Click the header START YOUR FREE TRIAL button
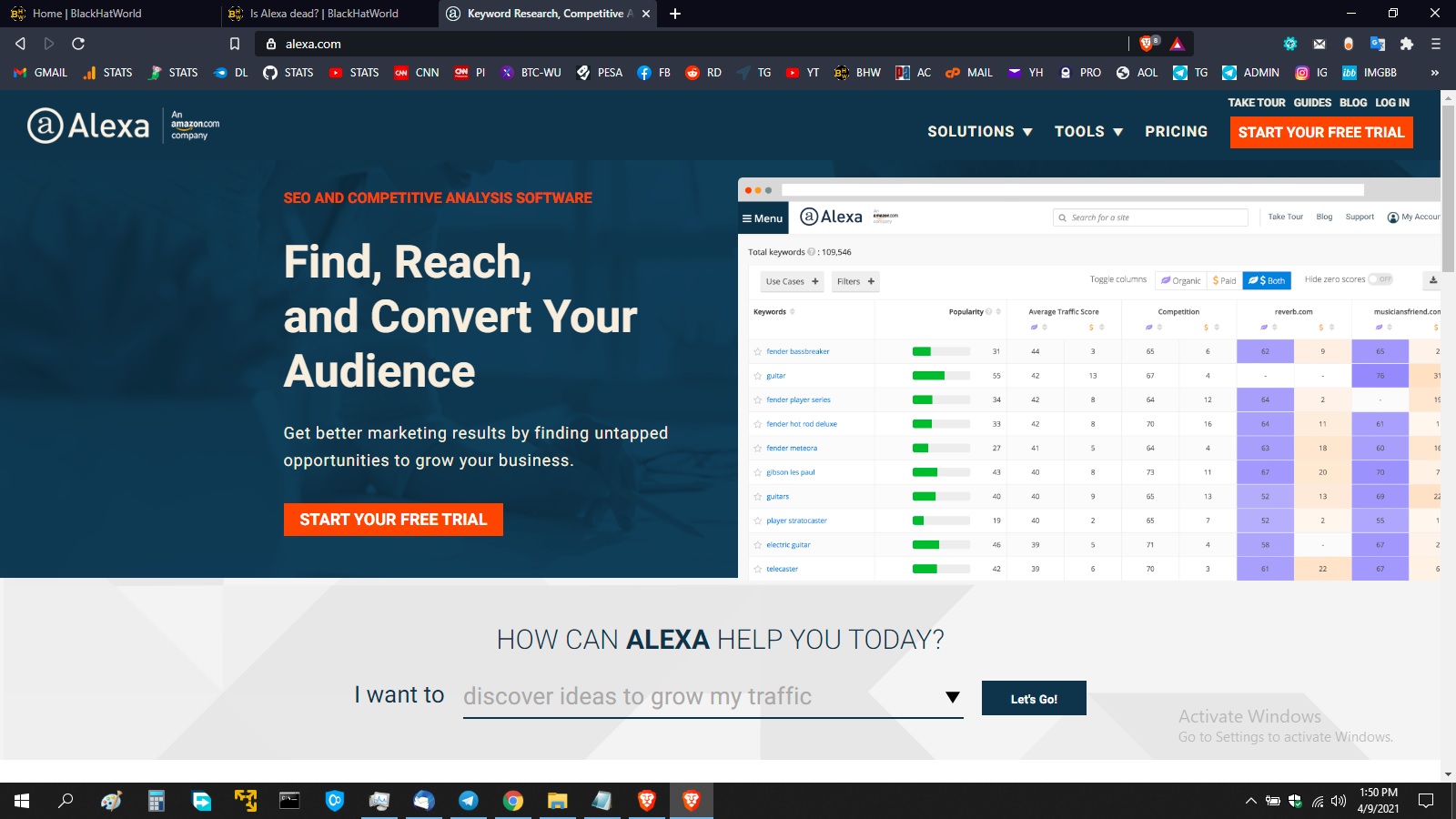This screenshot has height=819, width=1456. coord(1321,132)
